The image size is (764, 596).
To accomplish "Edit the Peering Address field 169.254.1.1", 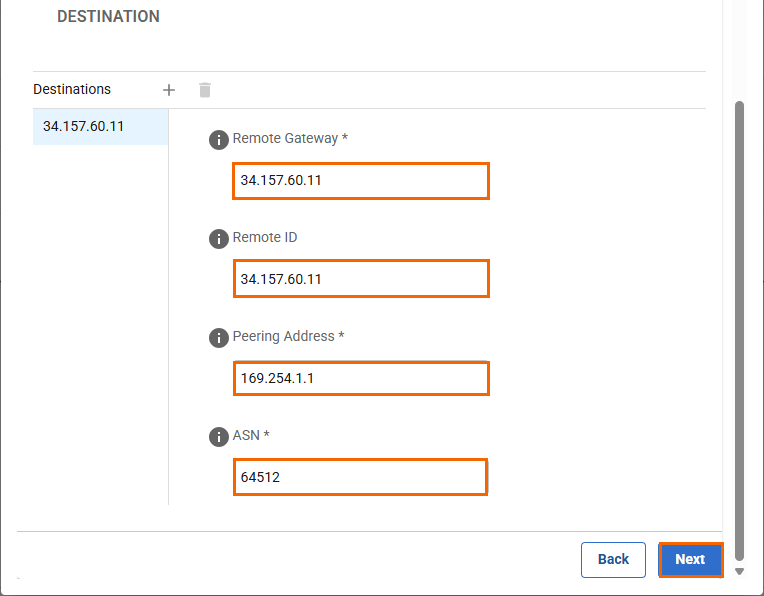I will 360,379.
